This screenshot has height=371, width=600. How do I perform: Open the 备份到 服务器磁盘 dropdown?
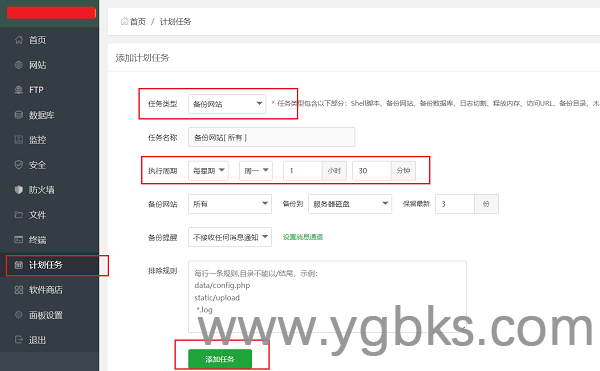350,204
